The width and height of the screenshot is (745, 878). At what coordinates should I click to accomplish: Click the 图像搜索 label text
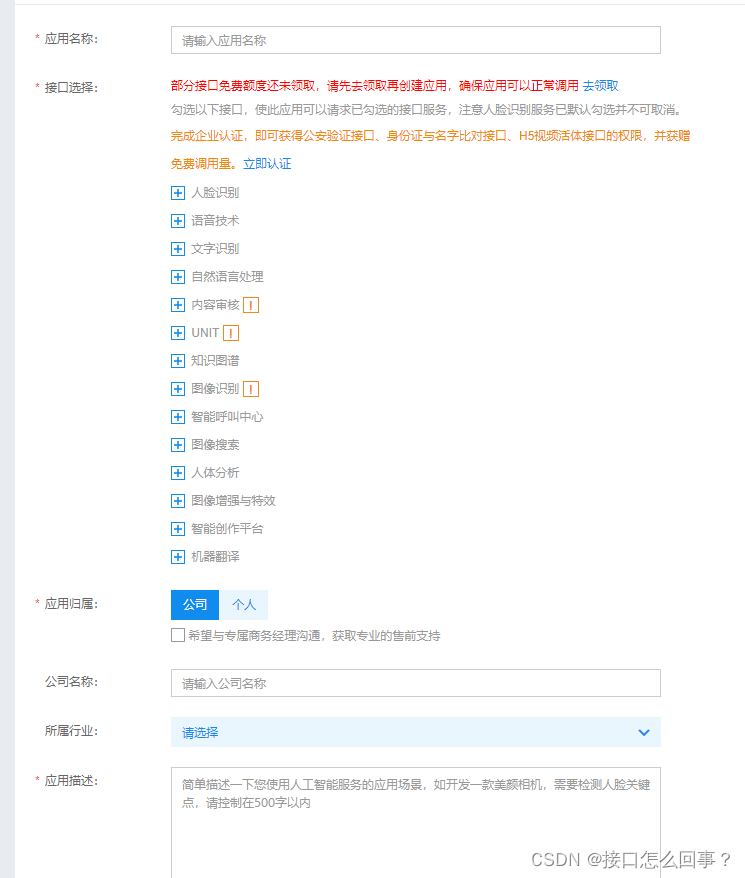(215, 445)
